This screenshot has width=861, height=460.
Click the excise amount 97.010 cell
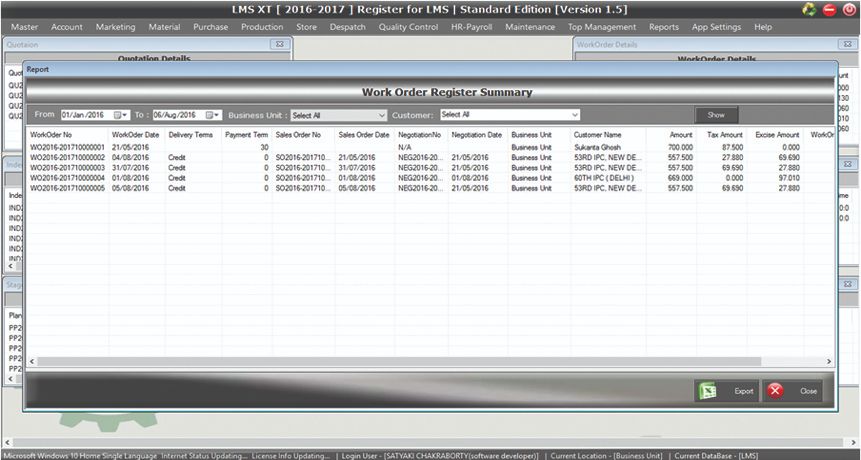[x=790, y=178]
